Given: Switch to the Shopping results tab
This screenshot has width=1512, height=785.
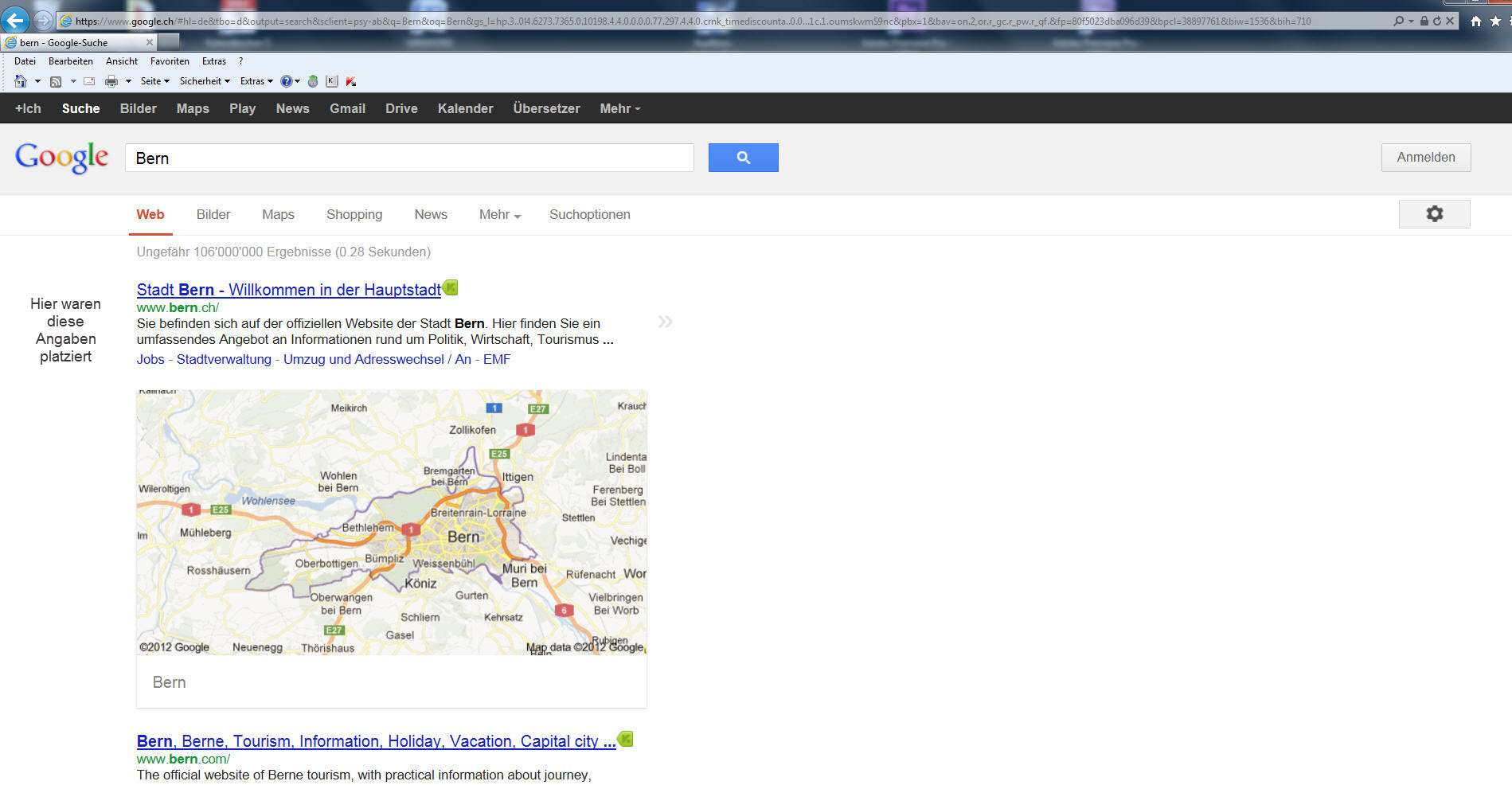Looking at the screenshot, I should point(354,214).
